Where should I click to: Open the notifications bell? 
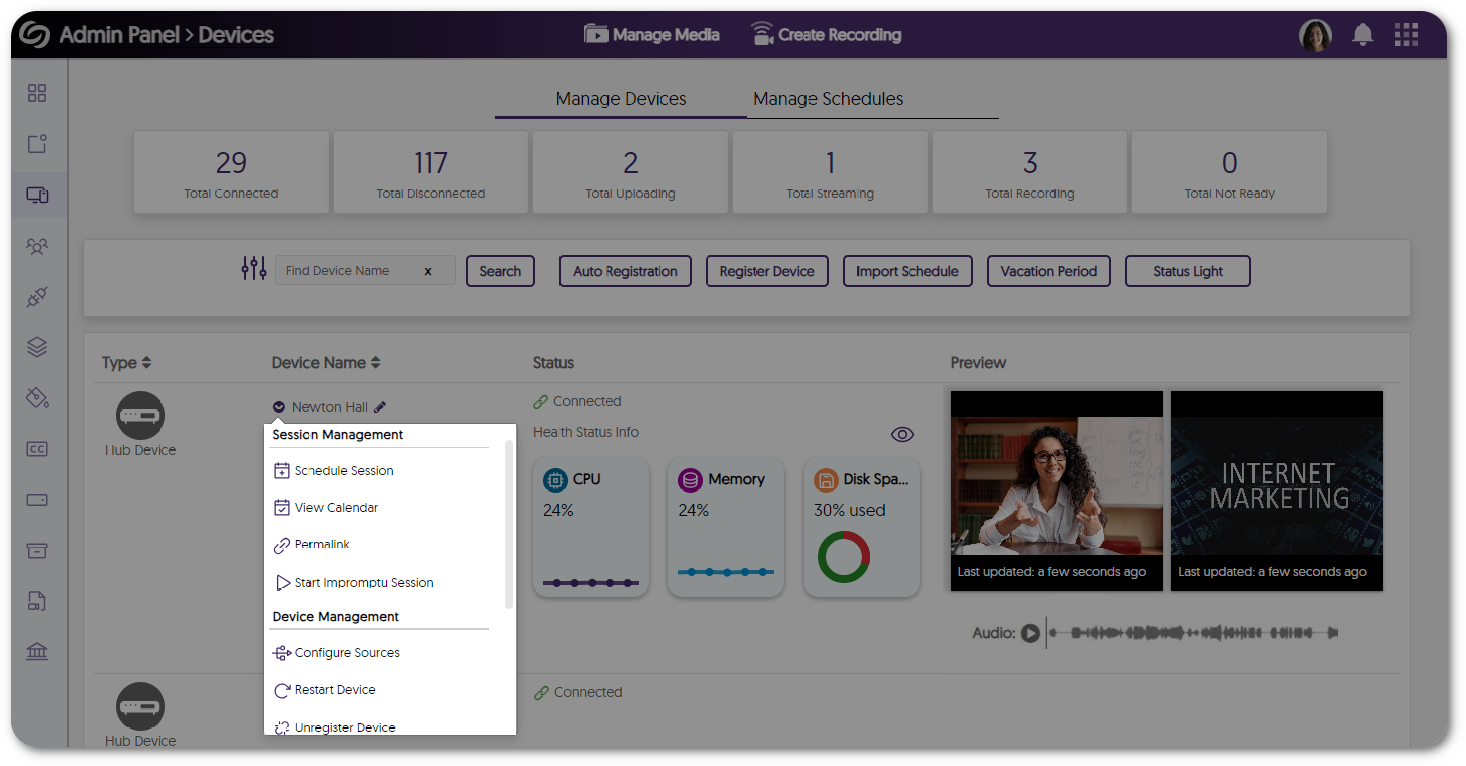tap(1362, 35)
